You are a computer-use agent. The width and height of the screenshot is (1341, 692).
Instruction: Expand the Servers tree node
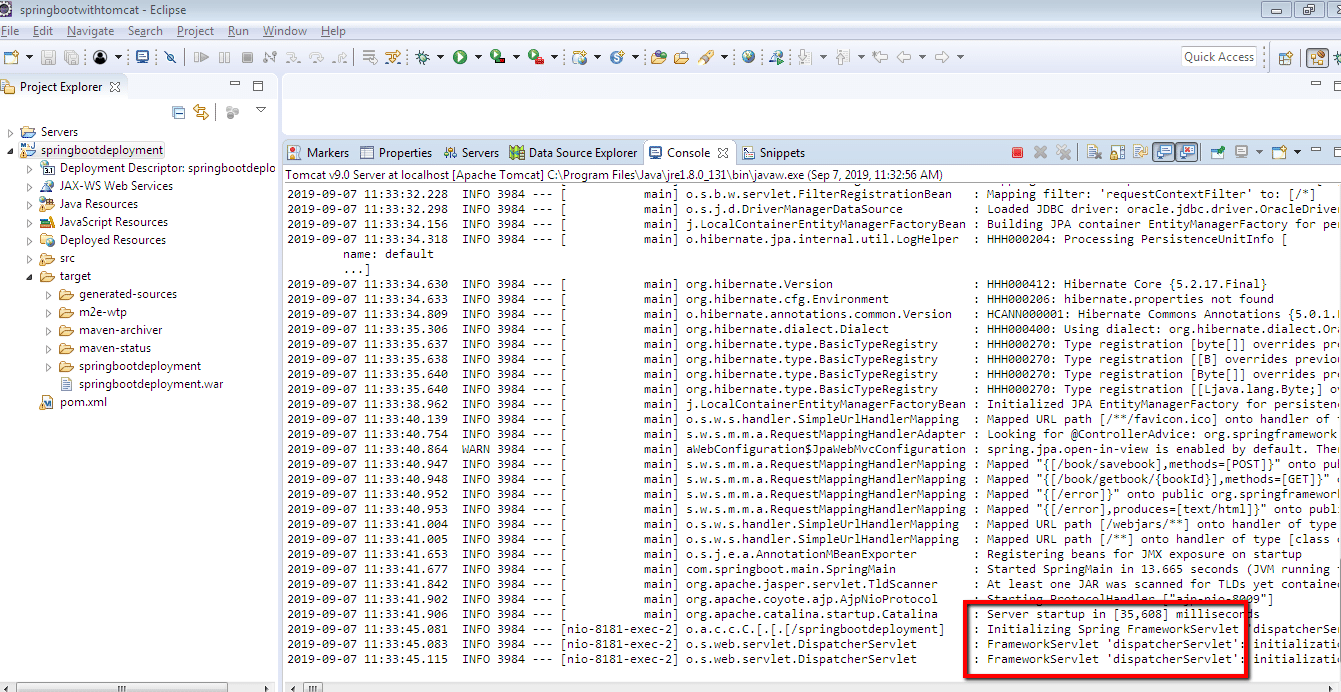click(x=12, y=132)
